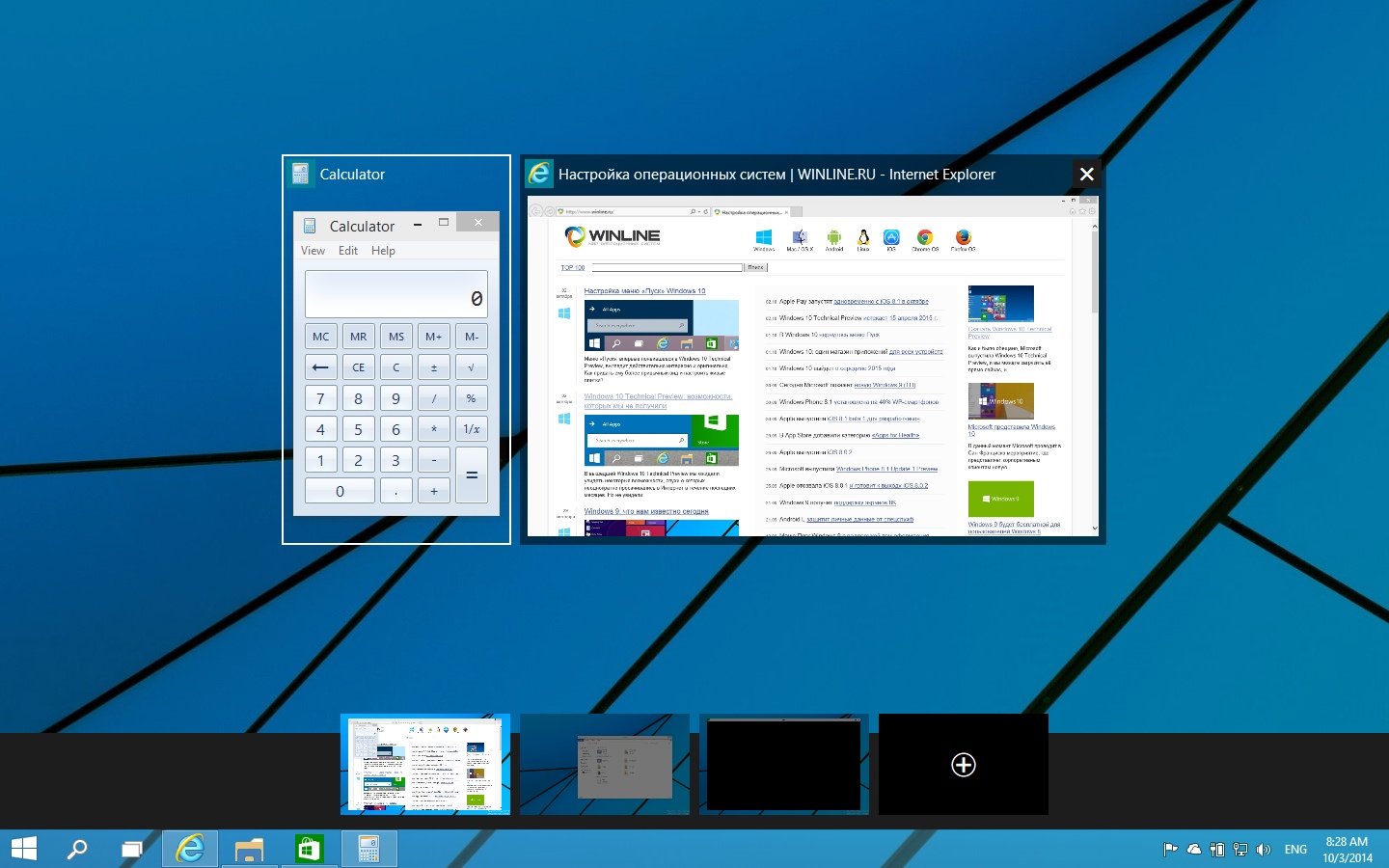Switch to the first virtual desktop thumbnail
1389x868 pixels.
425,765
